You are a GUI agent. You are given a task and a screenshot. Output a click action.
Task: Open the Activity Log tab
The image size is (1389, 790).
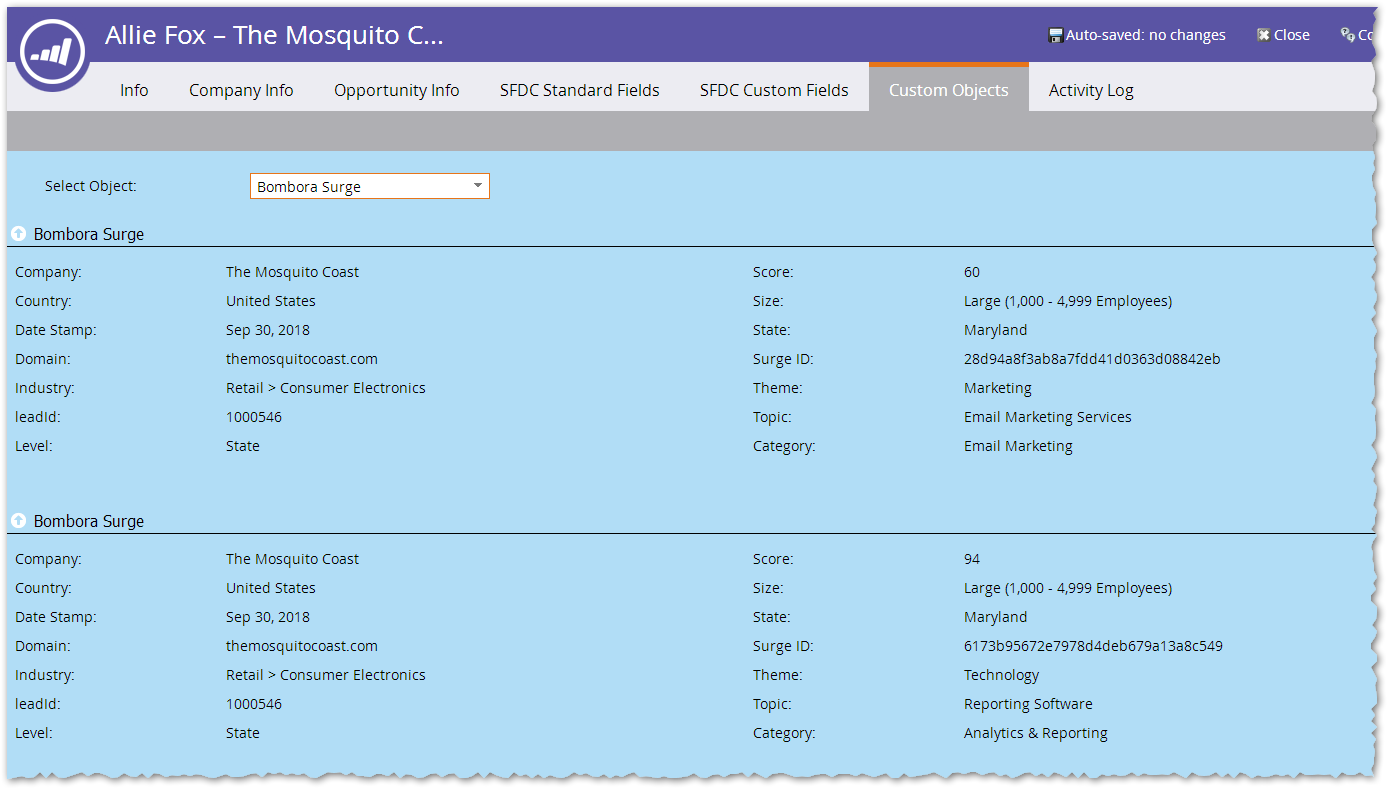(1091, 90)
